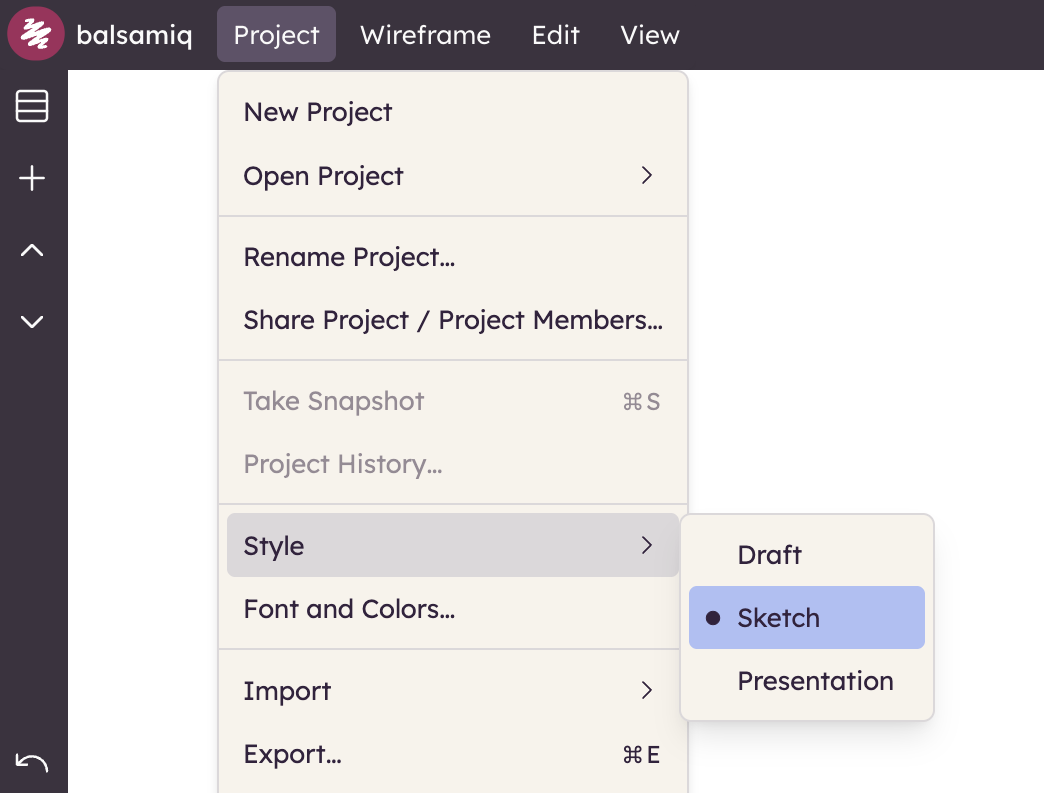Open the View menu
Screen dimensions: 1044x793
coord(649,35)
